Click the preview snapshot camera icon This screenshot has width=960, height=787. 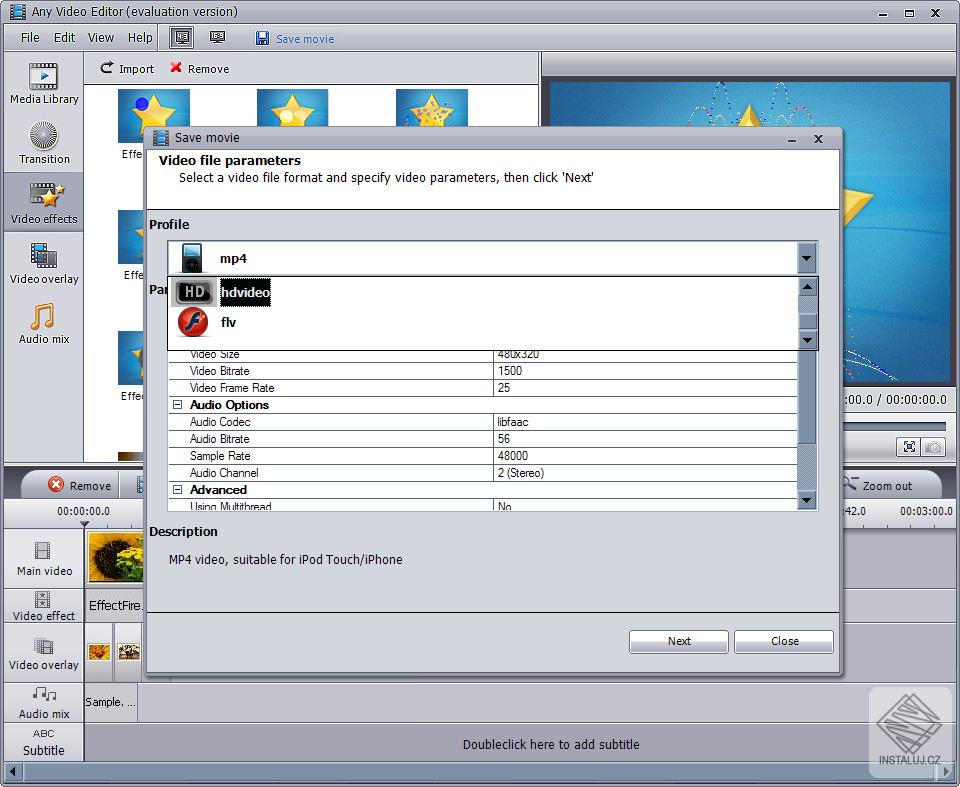(933, 447)
